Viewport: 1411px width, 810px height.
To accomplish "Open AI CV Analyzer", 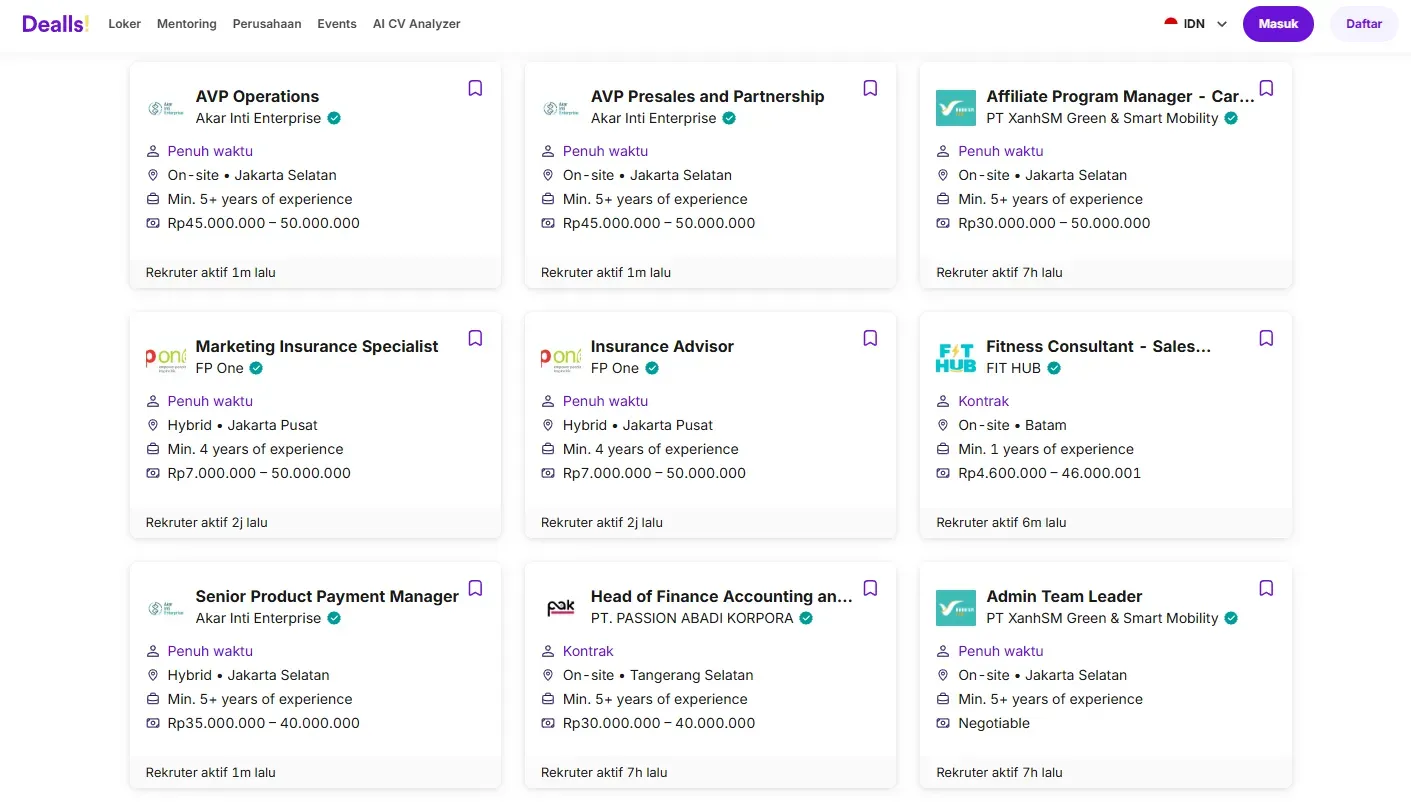I will pos(417,24).
